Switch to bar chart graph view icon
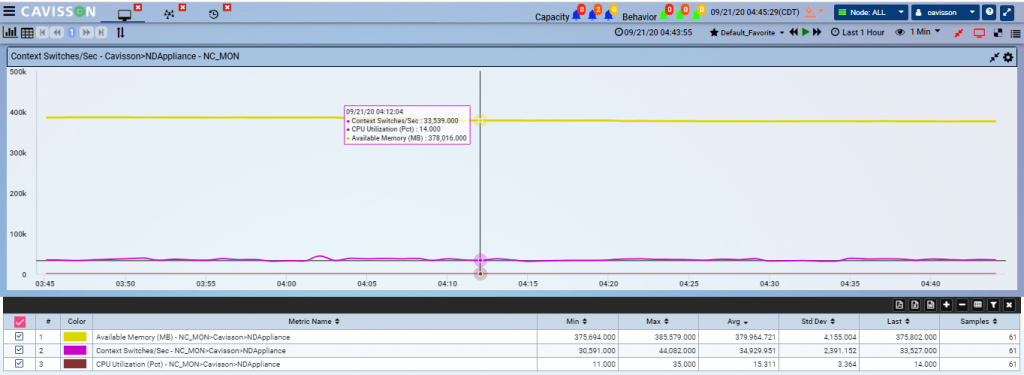The image size is (1024, 375). (x=10, y=32)
